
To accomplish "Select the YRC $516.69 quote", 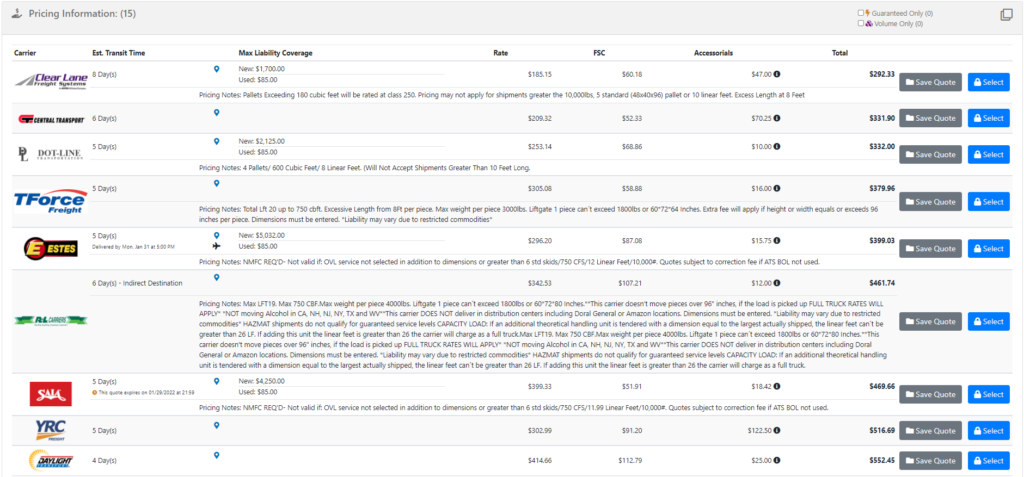I will tap(989, 431).
